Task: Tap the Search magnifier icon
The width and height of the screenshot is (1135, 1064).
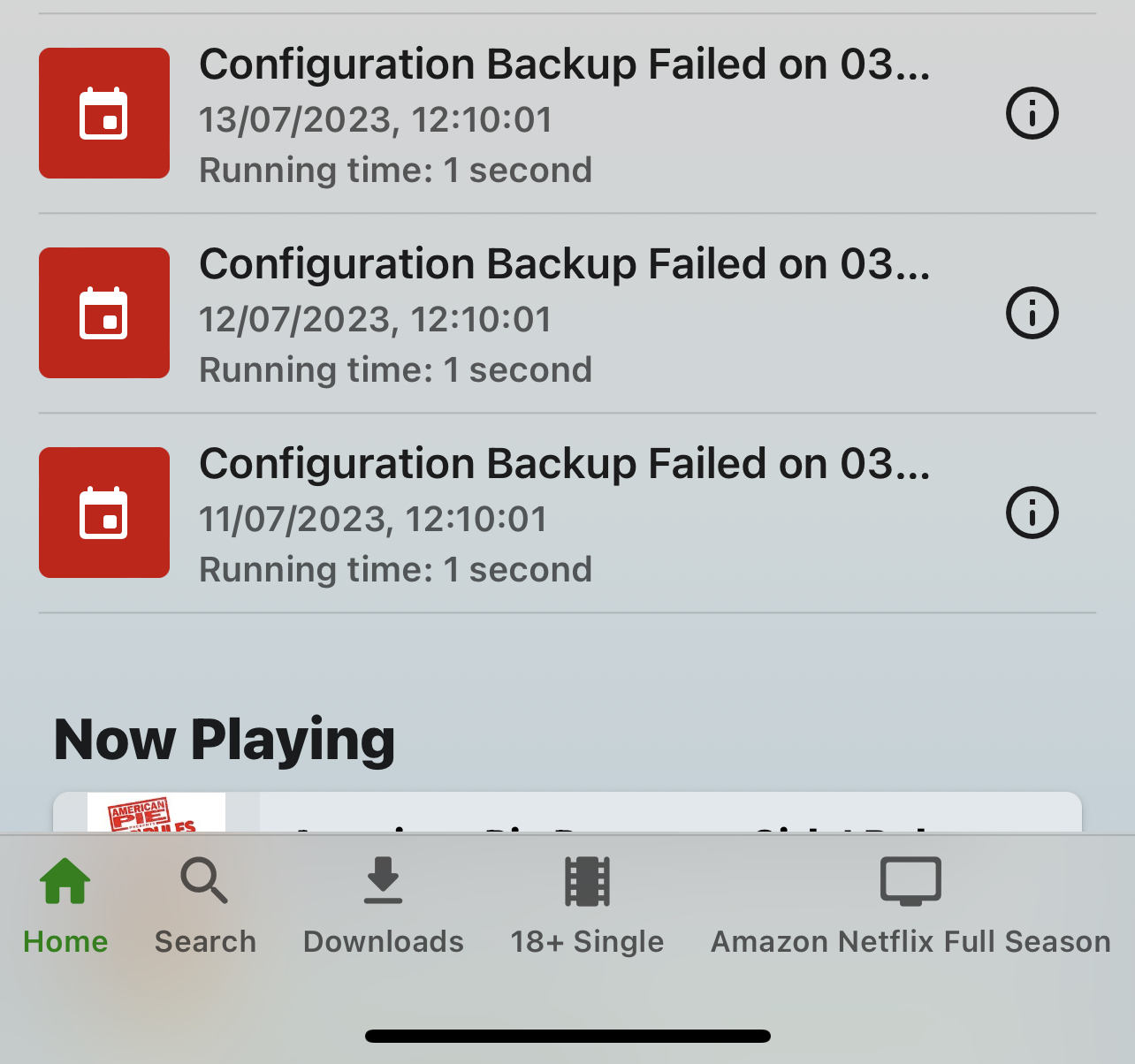Action: [x=205, y=880]
